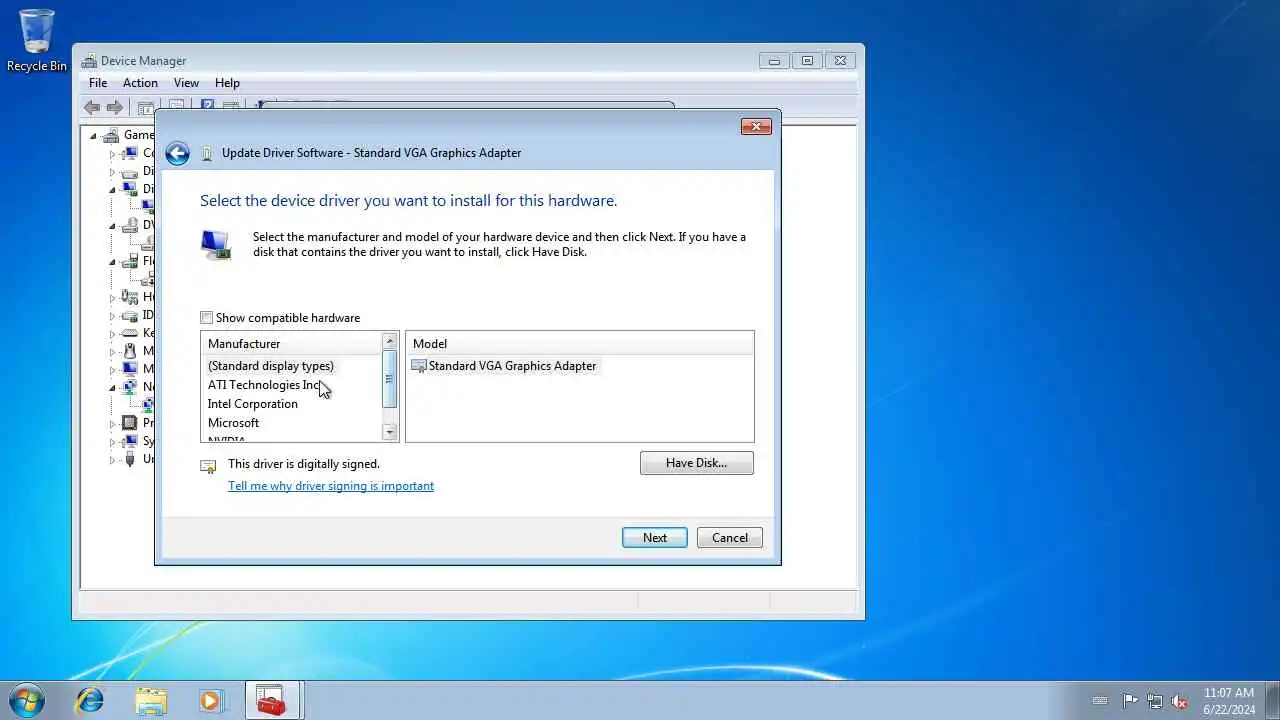Open the File menu
The image size is (1280, 720).
pos(98,83)
